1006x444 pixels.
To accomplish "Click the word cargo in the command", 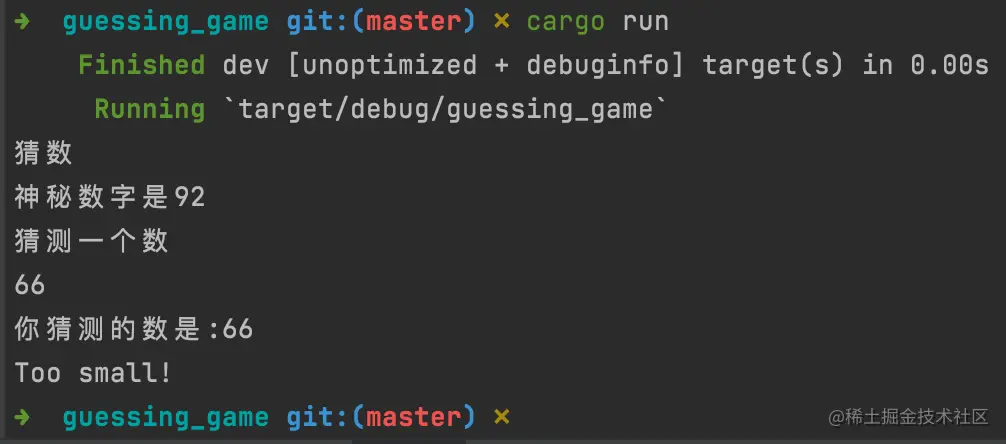I will pyautogui.click(x=565, y=23).
